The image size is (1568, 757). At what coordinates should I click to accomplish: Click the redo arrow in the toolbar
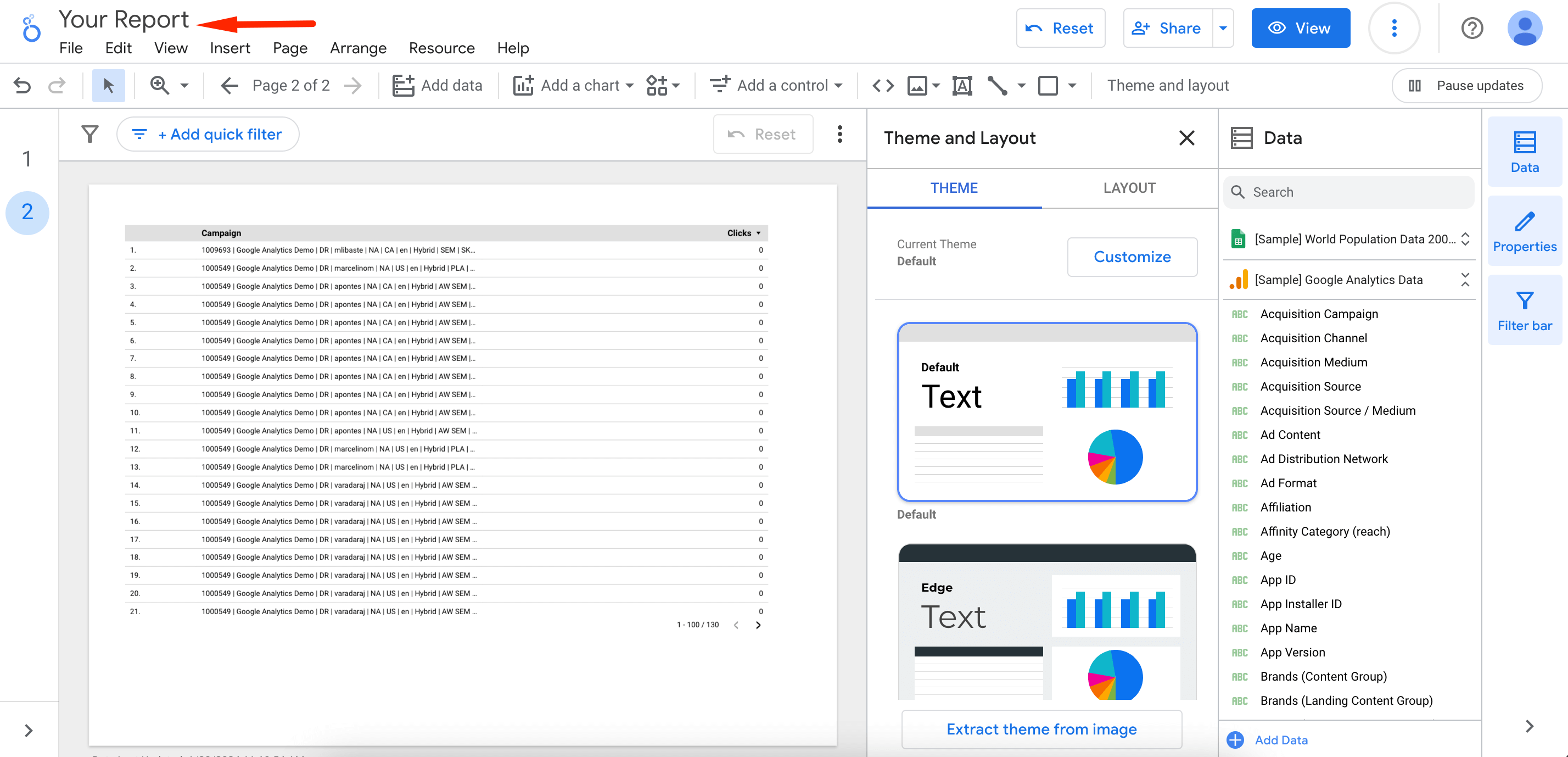(56, 85)
